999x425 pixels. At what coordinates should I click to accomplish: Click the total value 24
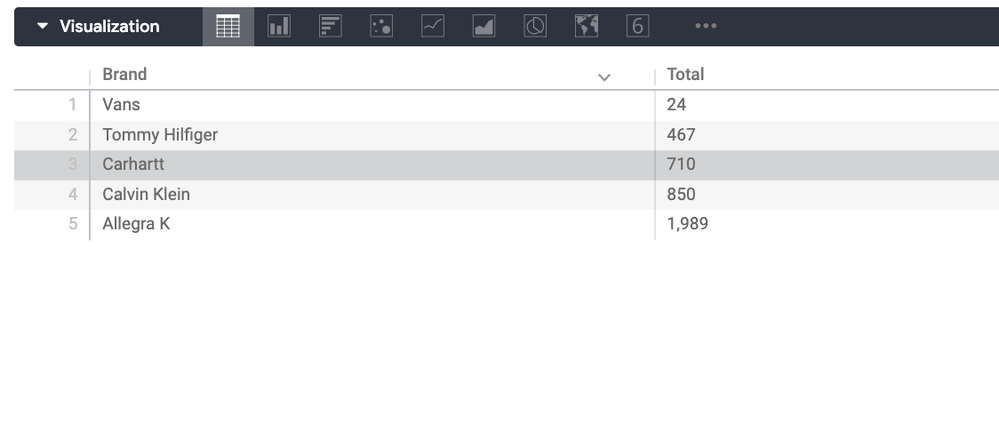677,104
